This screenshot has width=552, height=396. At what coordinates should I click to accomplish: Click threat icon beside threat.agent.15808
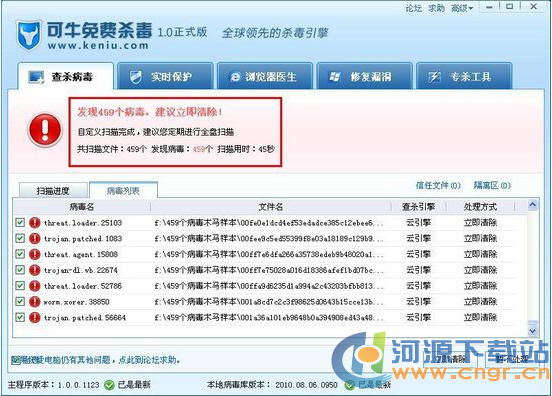pos(34,254)
